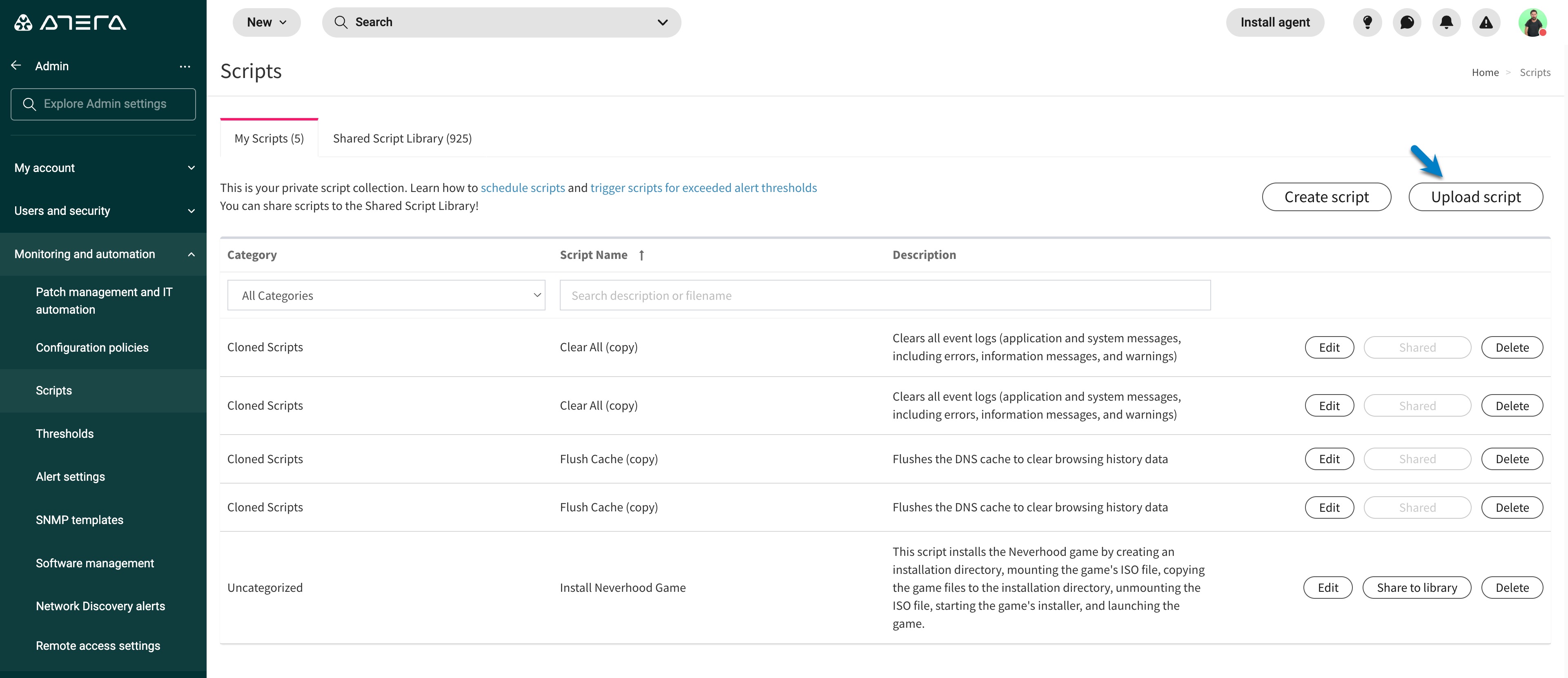Image resolution: width=1568 pixels, height=678 pixels.
Task: Open the ideas lightbulb panel
Action: 1368,22
